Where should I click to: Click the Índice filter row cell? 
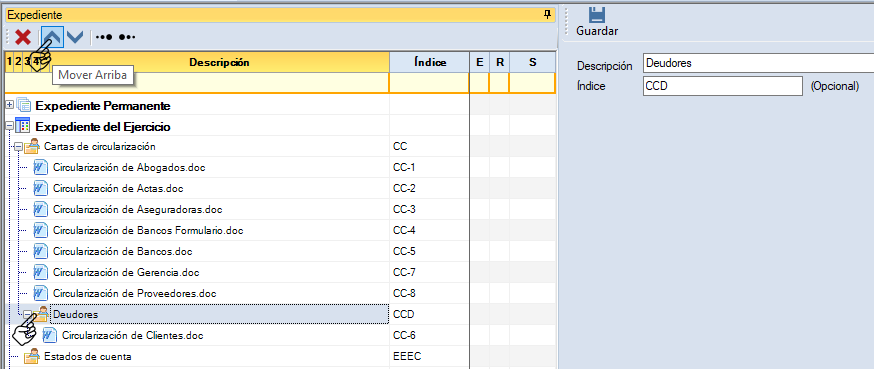tap(429, 83)
